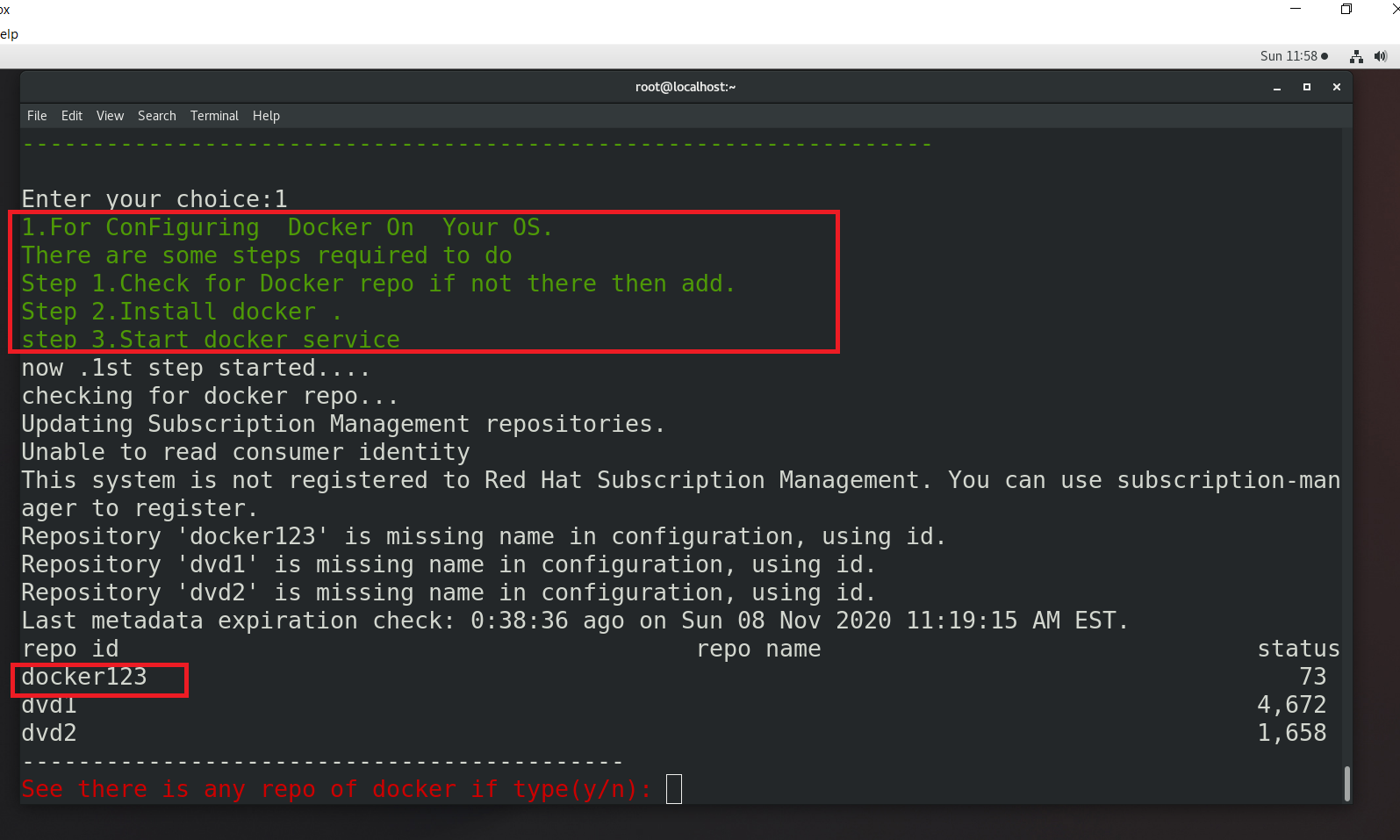Click the cursor at the y/n prompt

click(x=673, y=789)
